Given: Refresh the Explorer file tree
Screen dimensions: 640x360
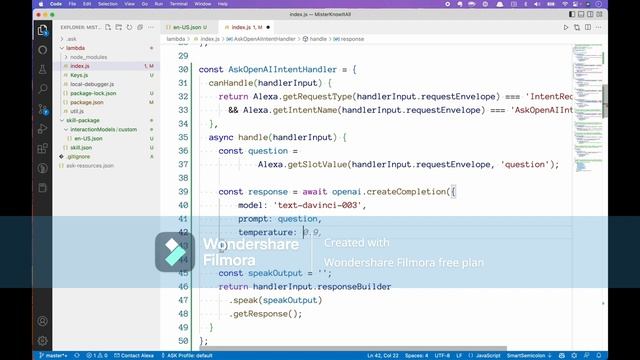Looking at the screenshot, I should click(x=129, y=27).
